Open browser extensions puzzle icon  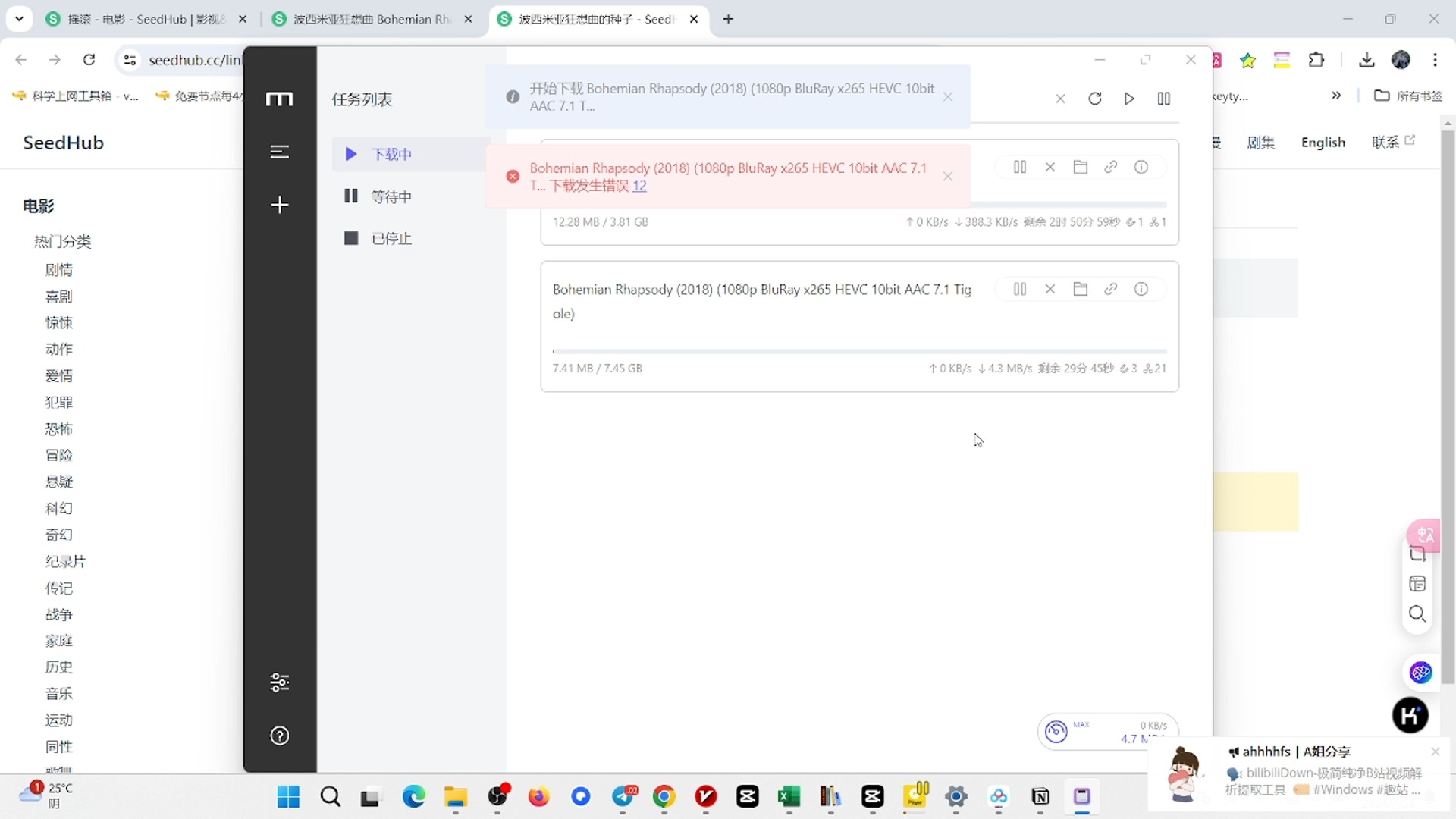tap(1316, 60)
